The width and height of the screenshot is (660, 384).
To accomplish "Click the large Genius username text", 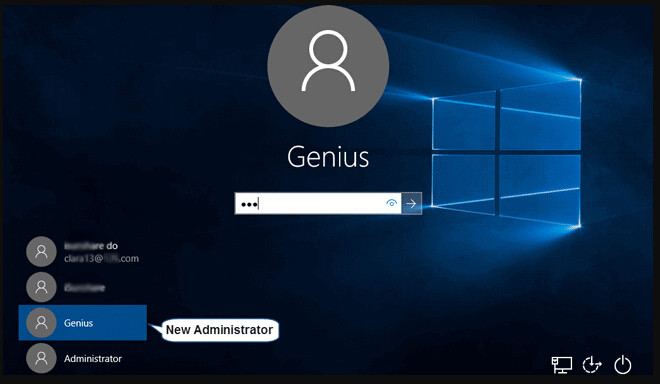I will tap(328, 157).
